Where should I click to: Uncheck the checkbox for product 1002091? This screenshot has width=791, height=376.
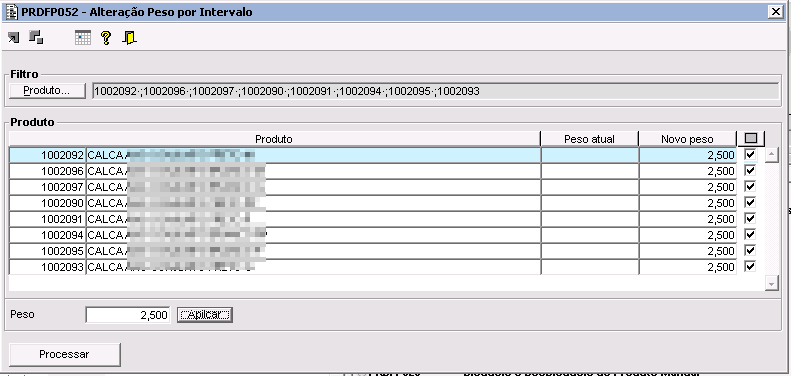pyautogui.click(x=750, y=219)
